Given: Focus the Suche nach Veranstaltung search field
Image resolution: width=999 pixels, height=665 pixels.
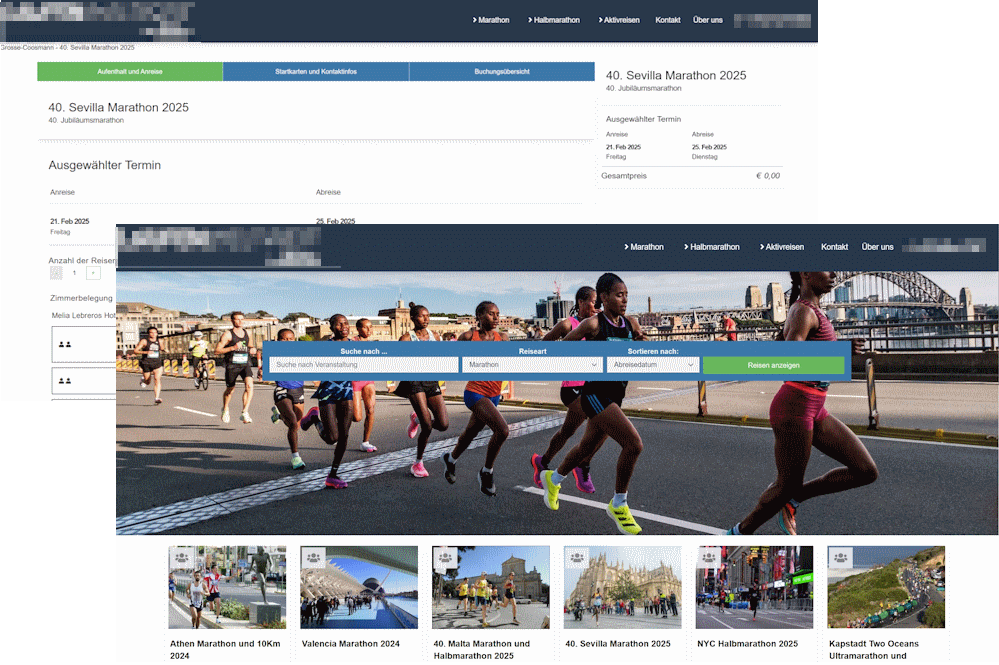Looking at the screenshot, I should pos(363,365).
